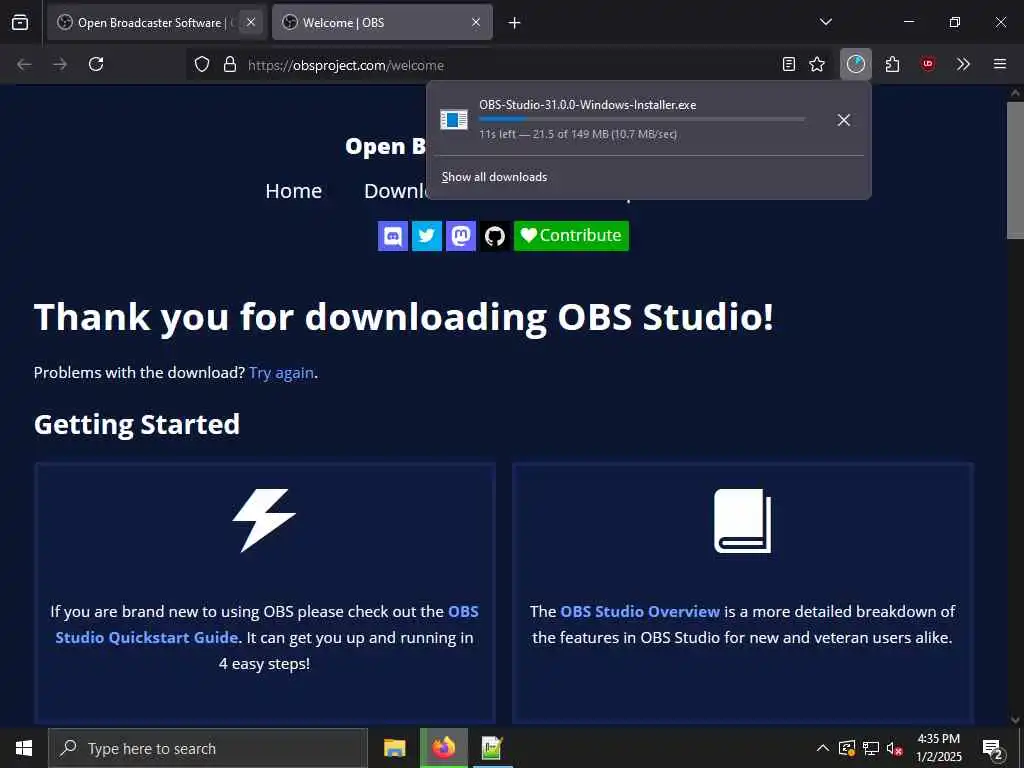This screenshot has width=1024, height=768.
Task: Open the clock showing 4:35 PM
Action: (938, 748)
